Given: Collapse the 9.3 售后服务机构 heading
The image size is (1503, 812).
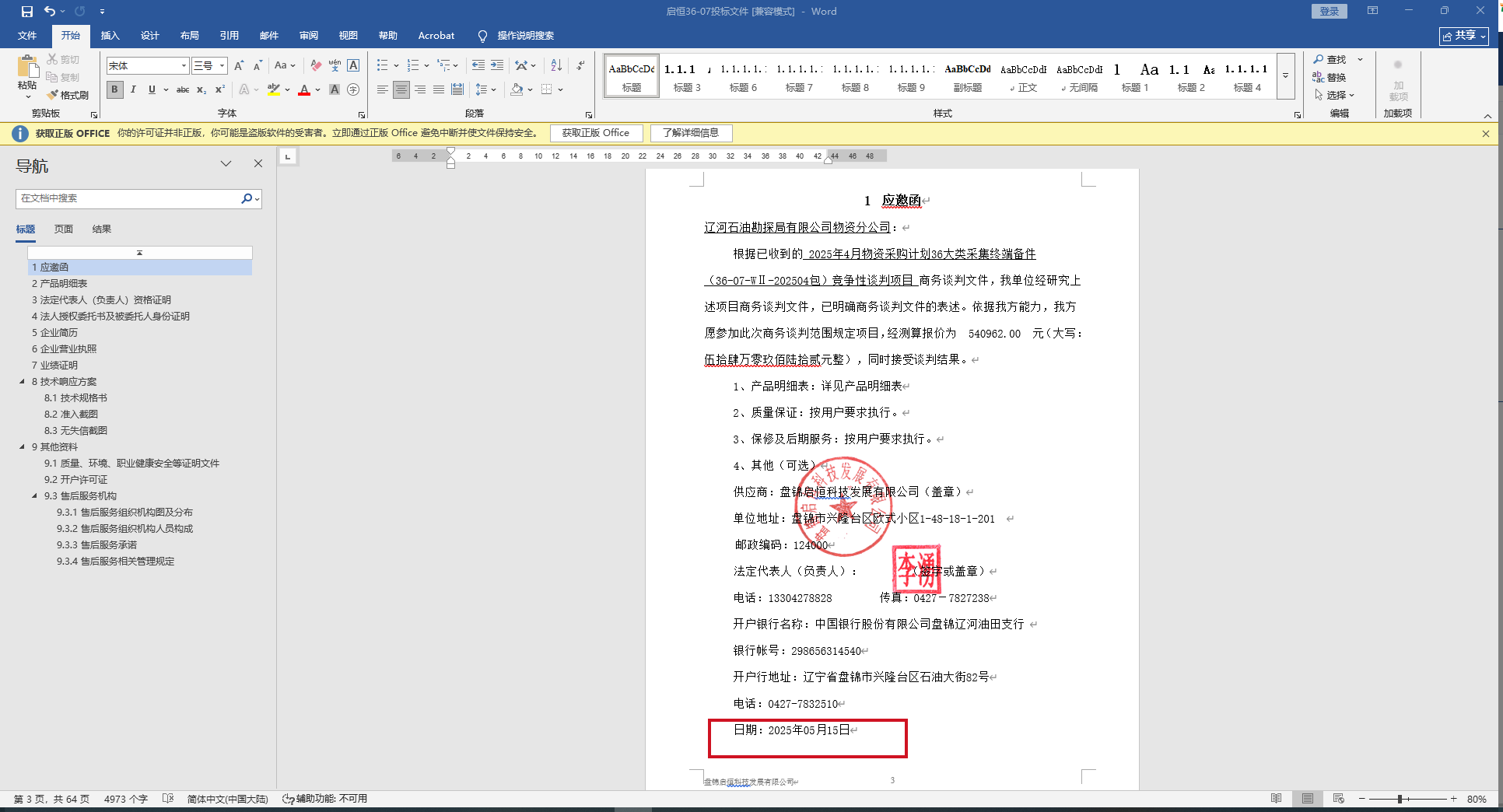Looking at the screenshot, I should [x=34, y=496].
